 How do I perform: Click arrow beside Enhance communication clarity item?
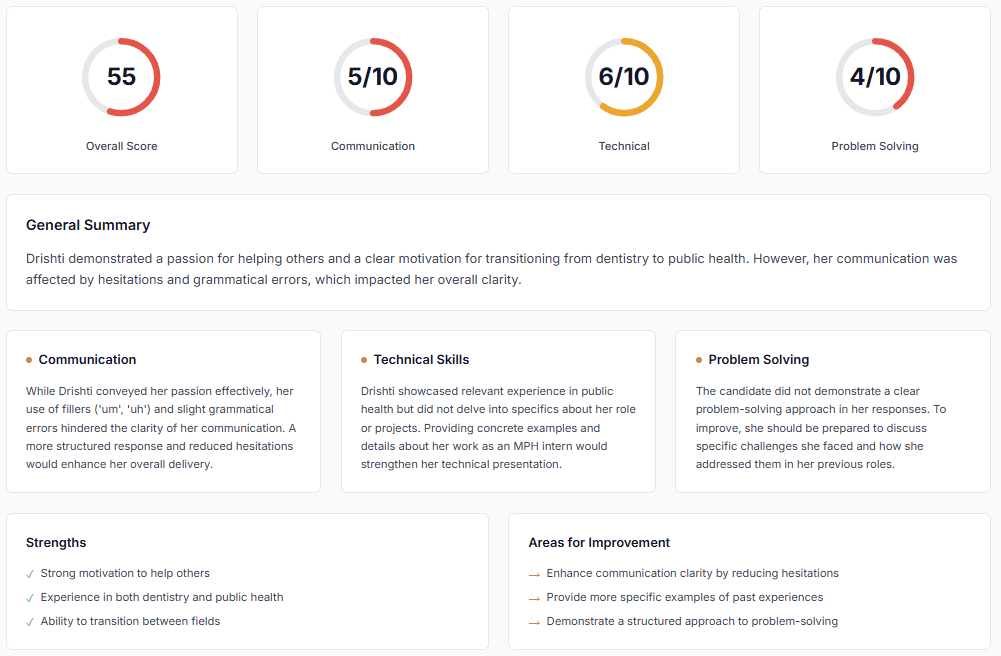pyautogui.click(x=534, y=574)
